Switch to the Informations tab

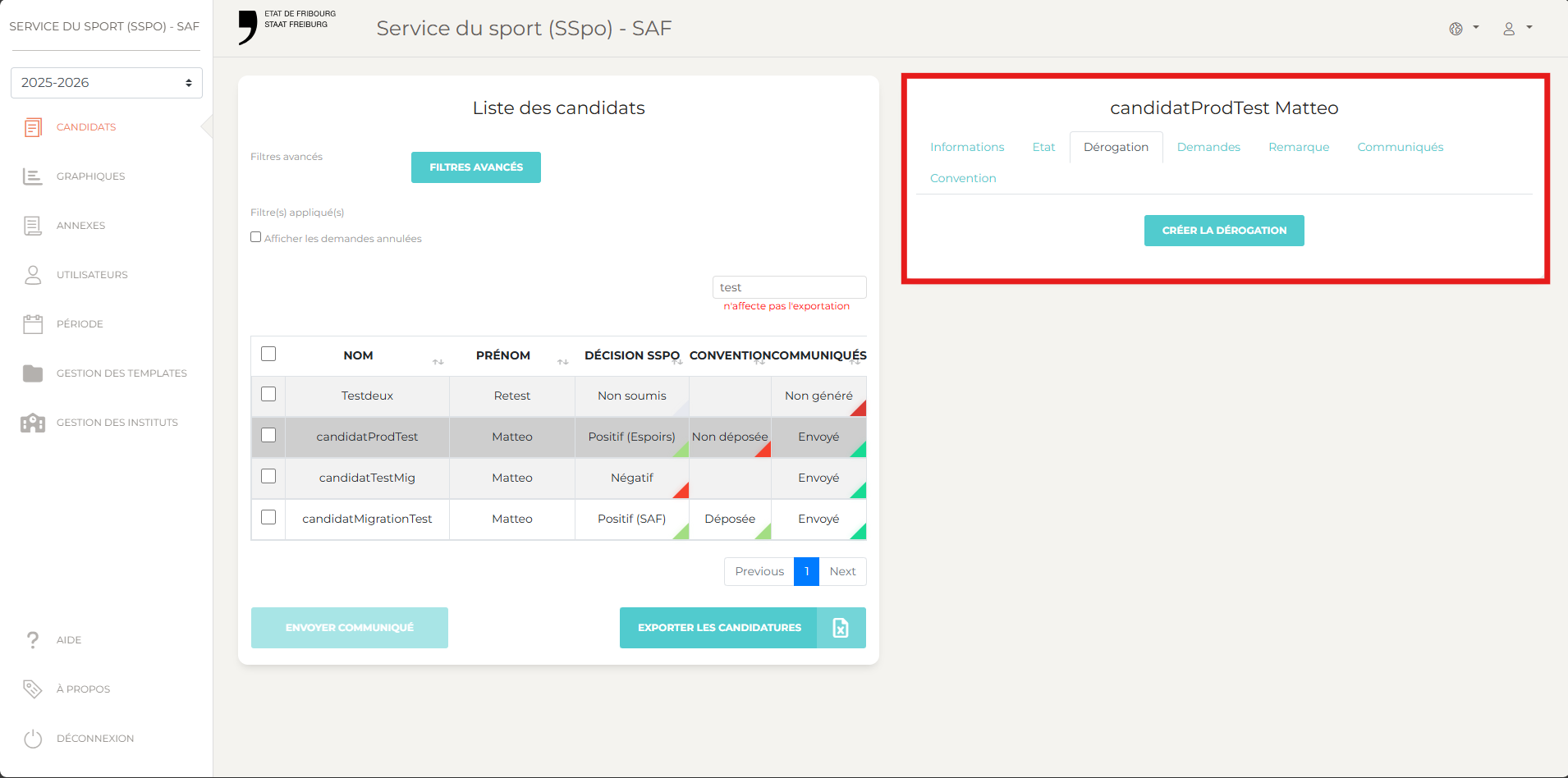pyautogui.click(x=966, y=147)
